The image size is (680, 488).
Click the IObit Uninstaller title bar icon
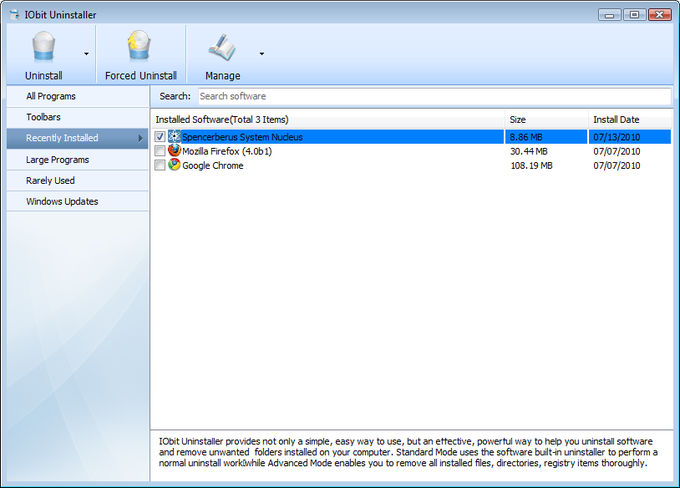click(x=14, y=14)
